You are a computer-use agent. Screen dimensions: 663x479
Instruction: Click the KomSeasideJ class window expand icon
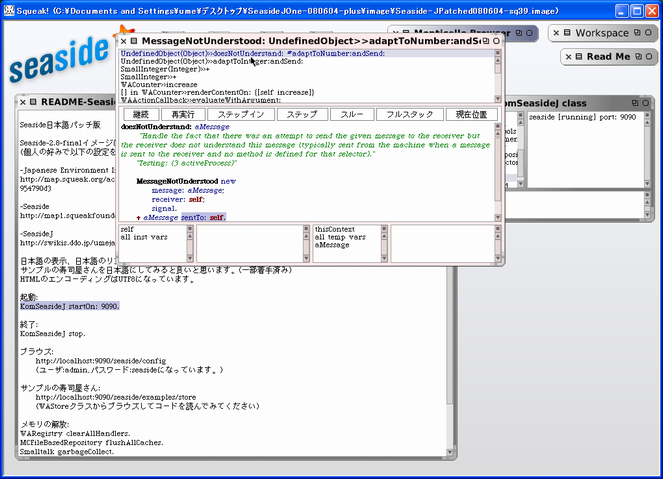click(x=635, y=103)
